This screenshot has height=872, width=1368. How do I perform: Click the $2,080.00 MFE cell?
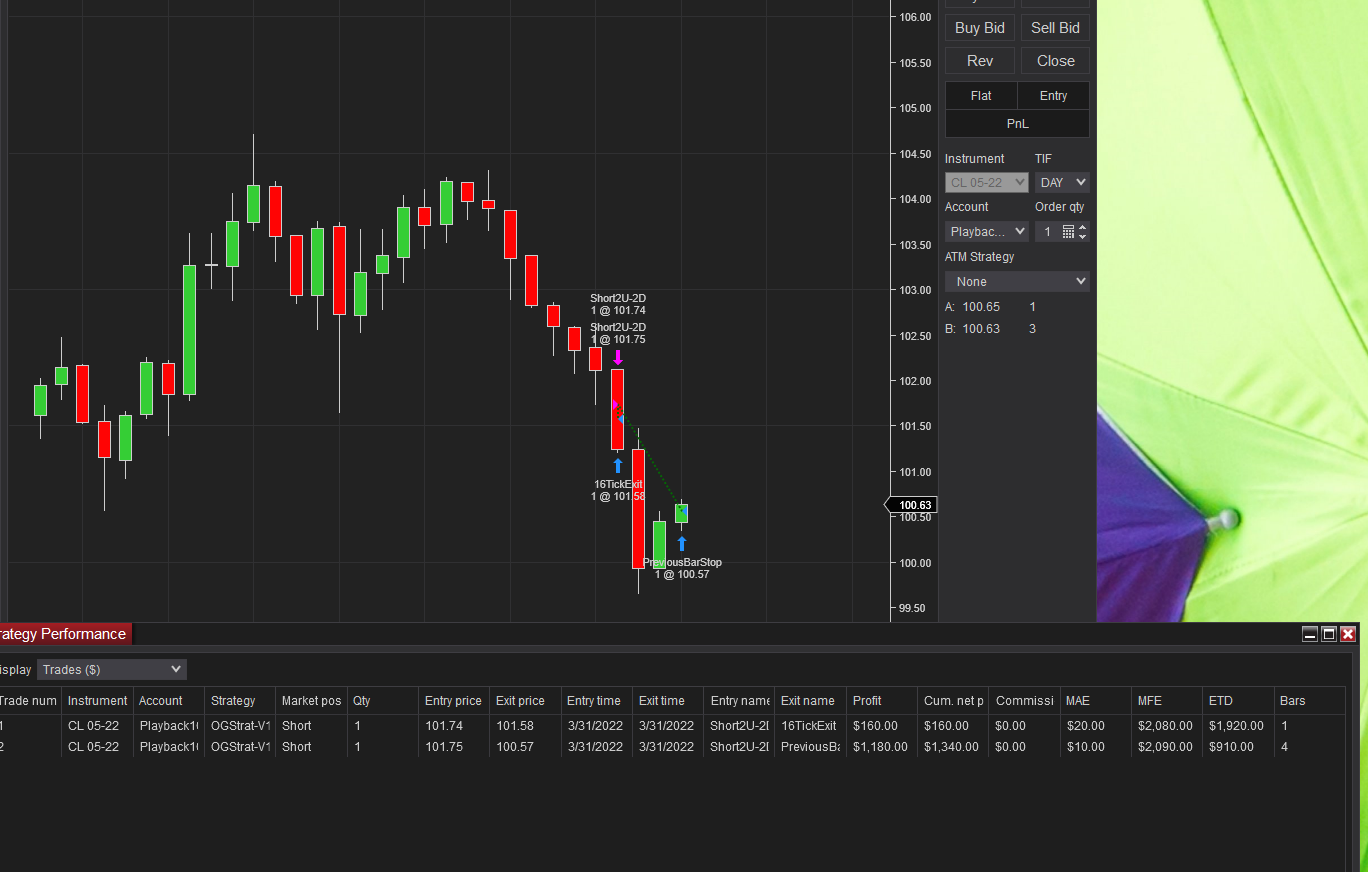point(1167,726)
